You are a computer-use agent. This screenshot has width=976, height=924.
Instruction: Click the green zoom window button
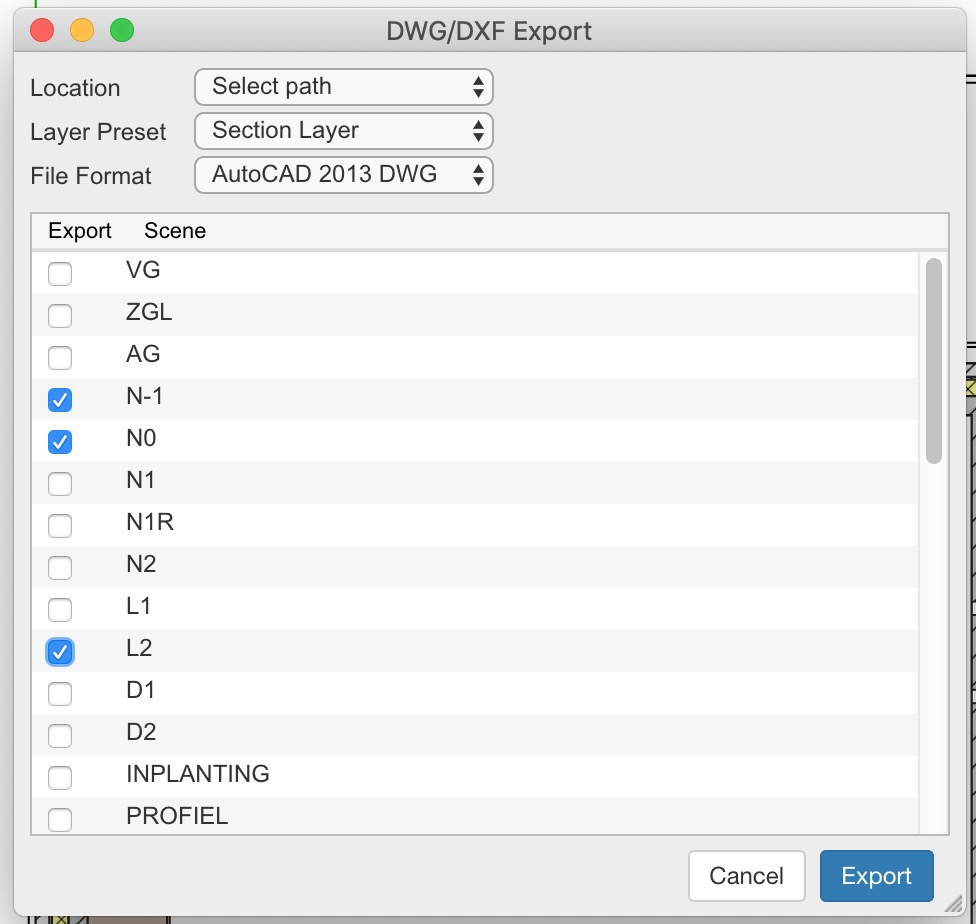[x=122, y=30]
